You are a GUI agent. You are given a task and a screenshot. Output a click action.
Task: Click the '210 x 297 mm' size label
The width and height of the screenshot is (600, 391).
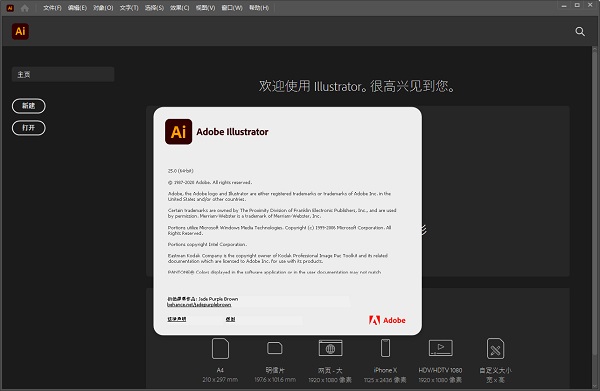(x=220, y=380)
